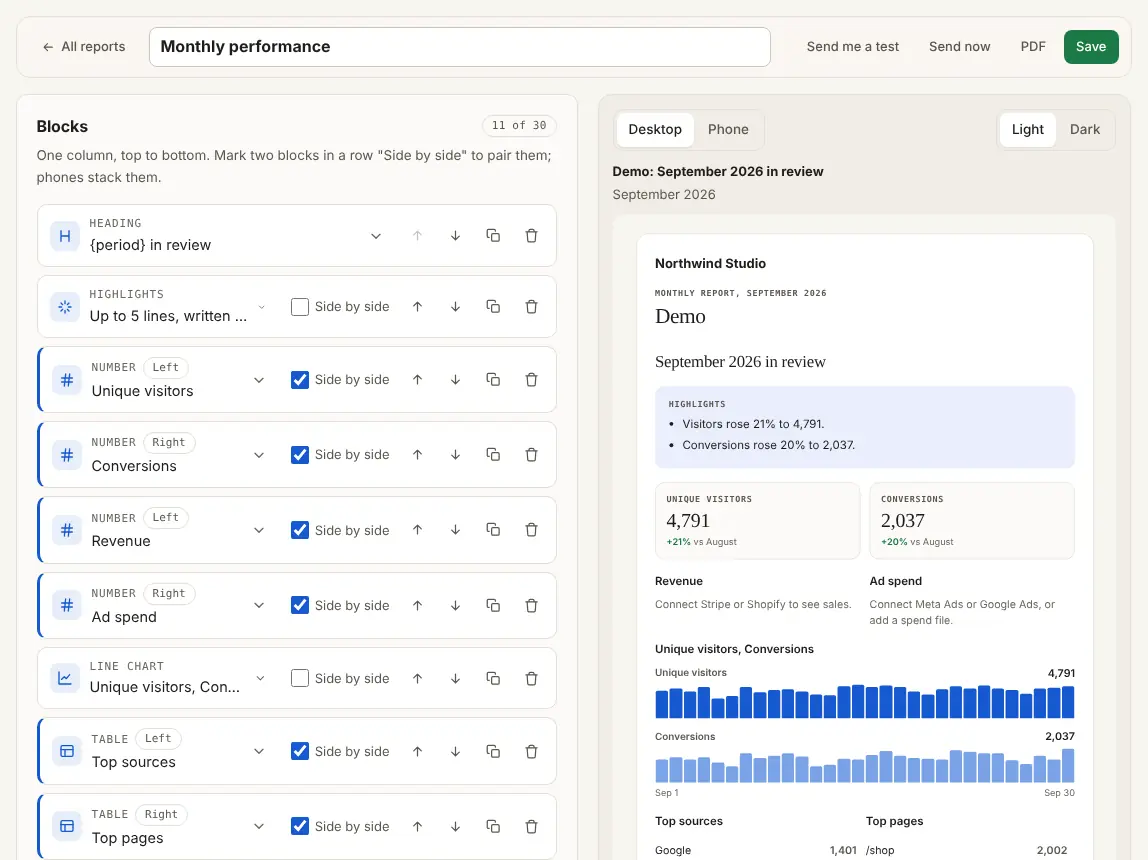Click the Conversions bar chart in preview

point(865,766)
